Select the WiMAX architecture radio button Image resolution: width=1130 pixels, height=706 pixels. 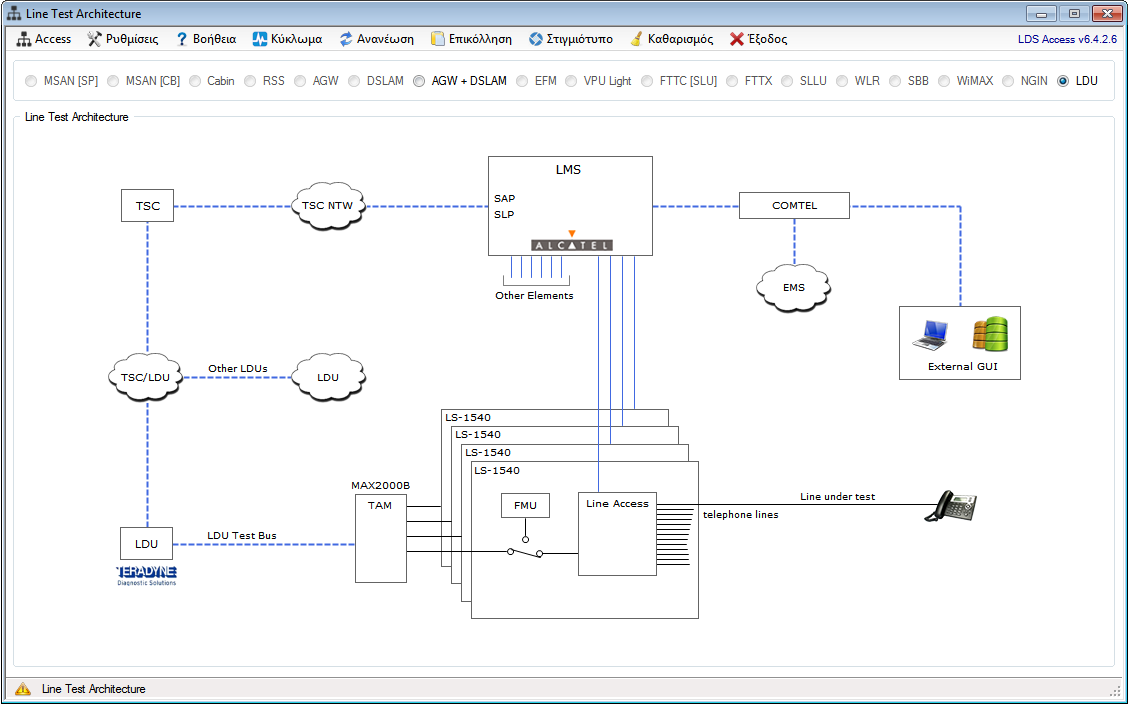click(x=945, y=81)
